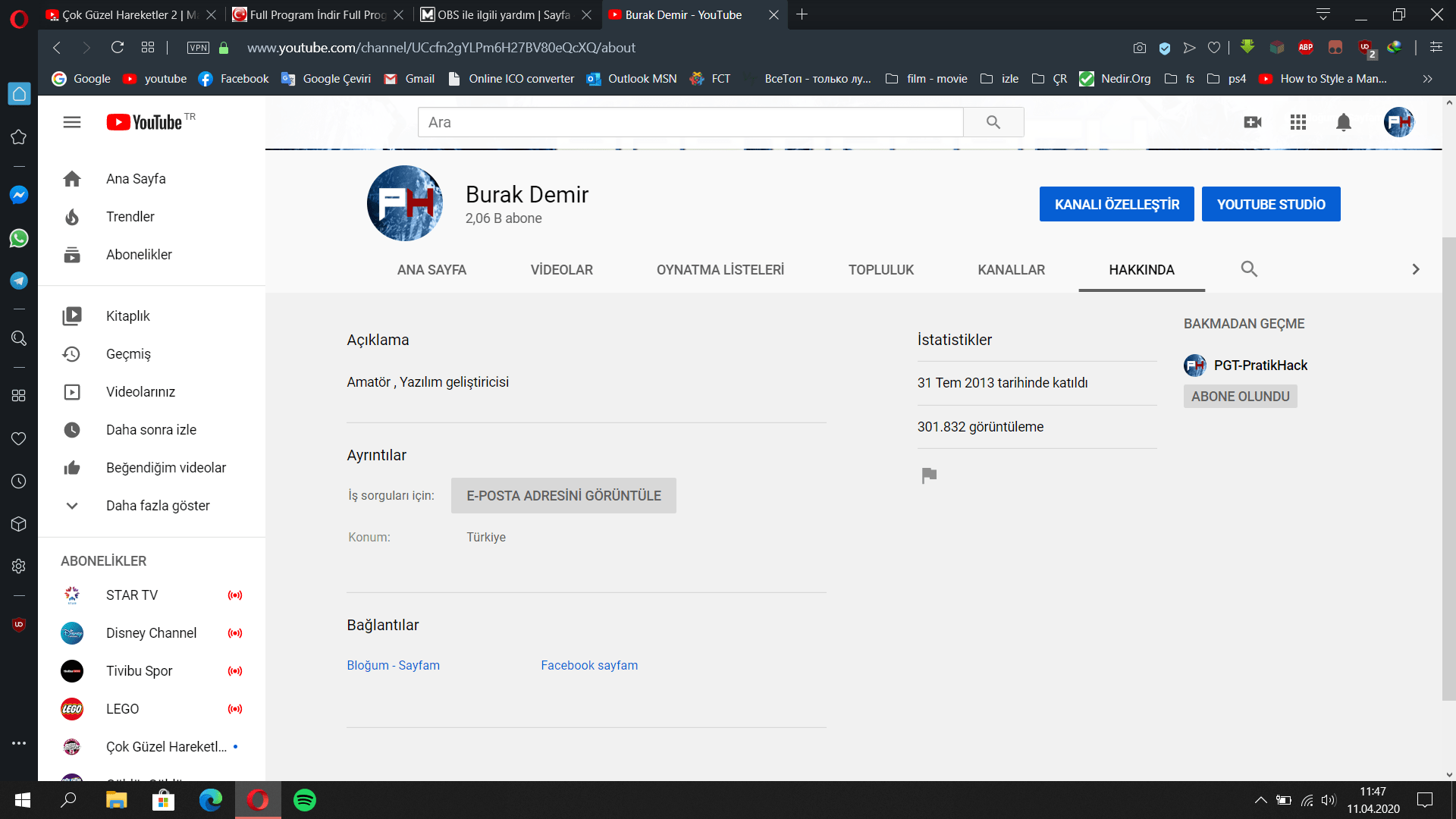Open notifications bell
Screen dimensions: 1456x819
(1344, 122)
